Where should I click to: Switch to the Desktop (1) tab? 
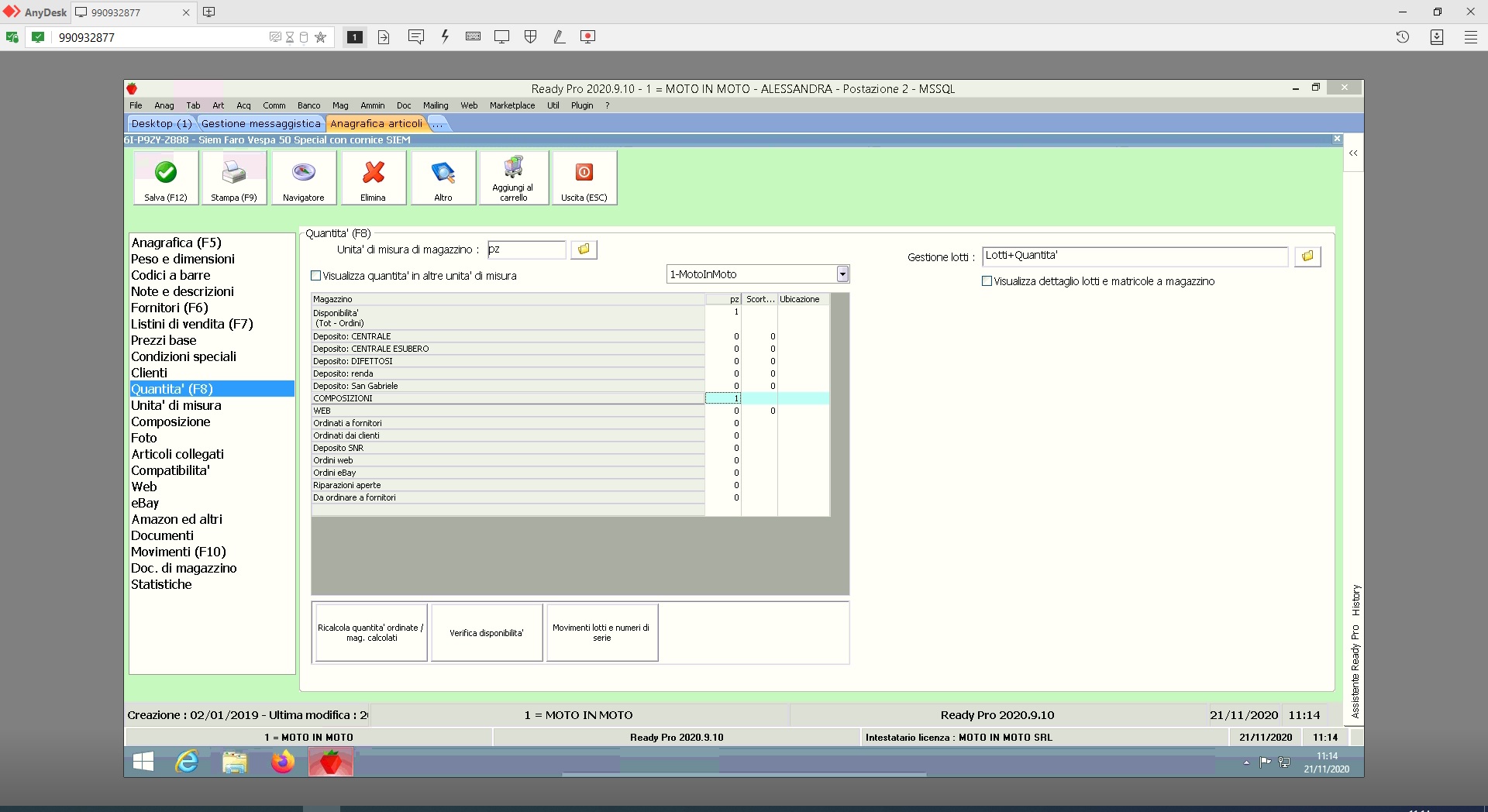click(161, 123)
